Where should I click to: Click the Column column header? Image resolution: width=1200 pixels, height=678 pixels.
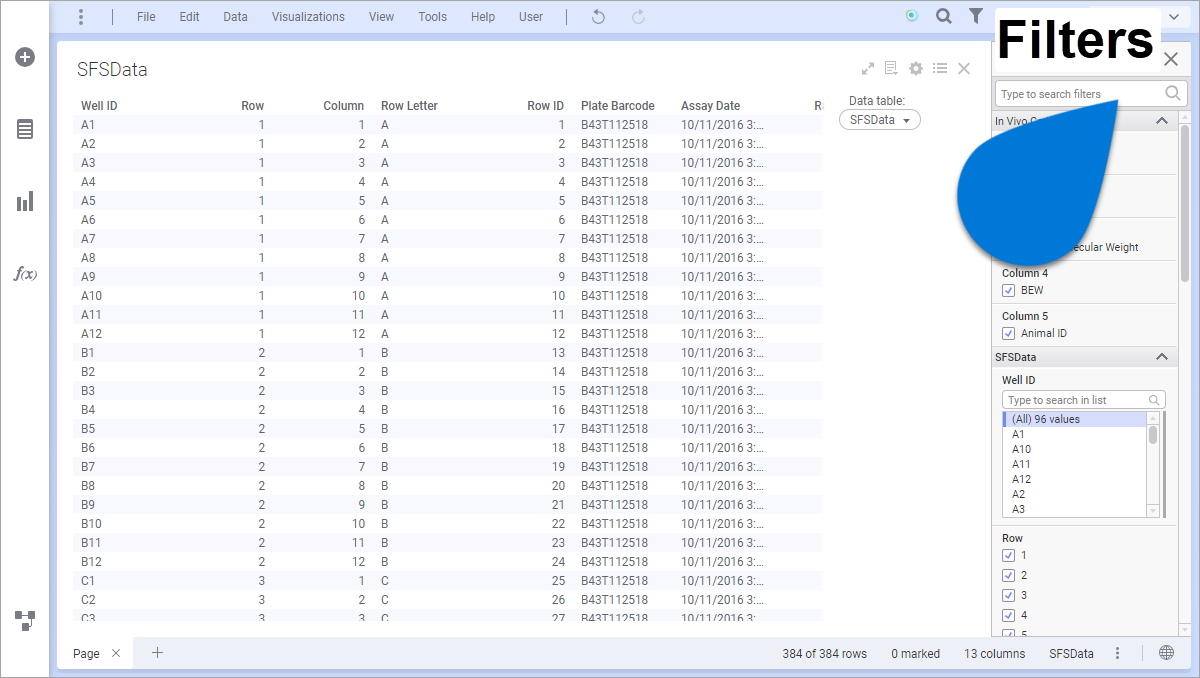[x=344, y=105]
